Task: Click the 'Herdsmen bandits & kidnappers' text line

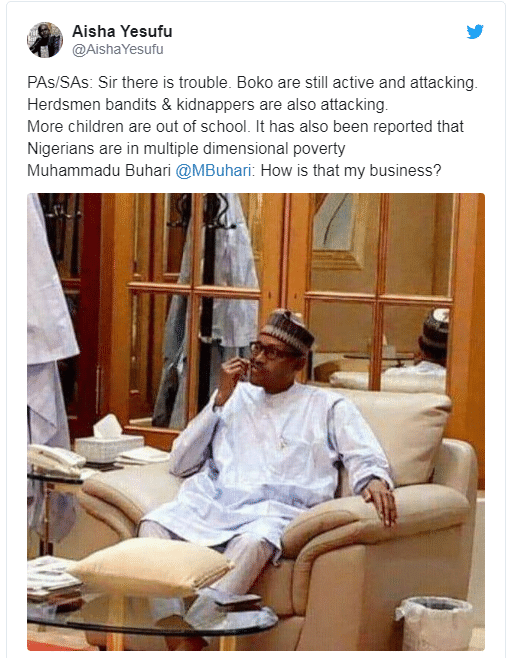Action: point(208,104)
